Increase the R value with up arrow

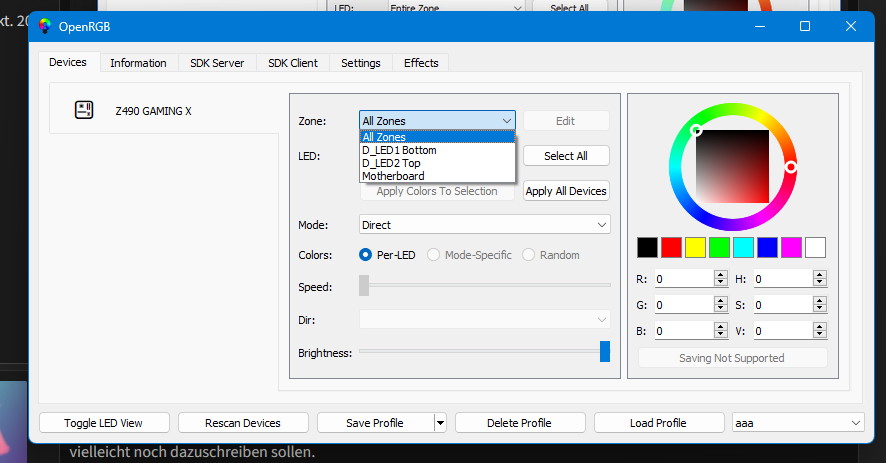point(720,274)
